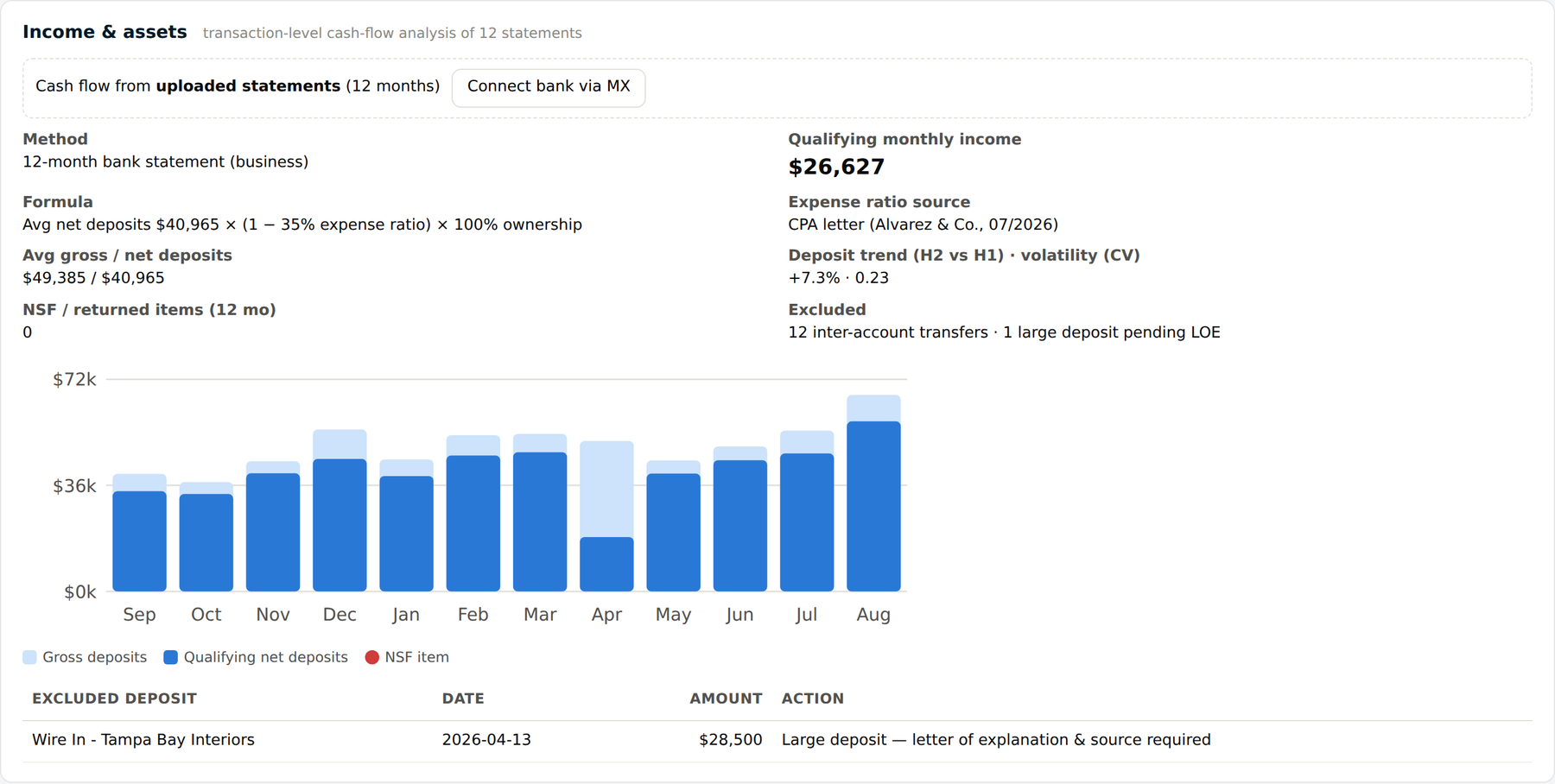
Task: Click the Avg net deposits formula text
Action: [302, 224]
